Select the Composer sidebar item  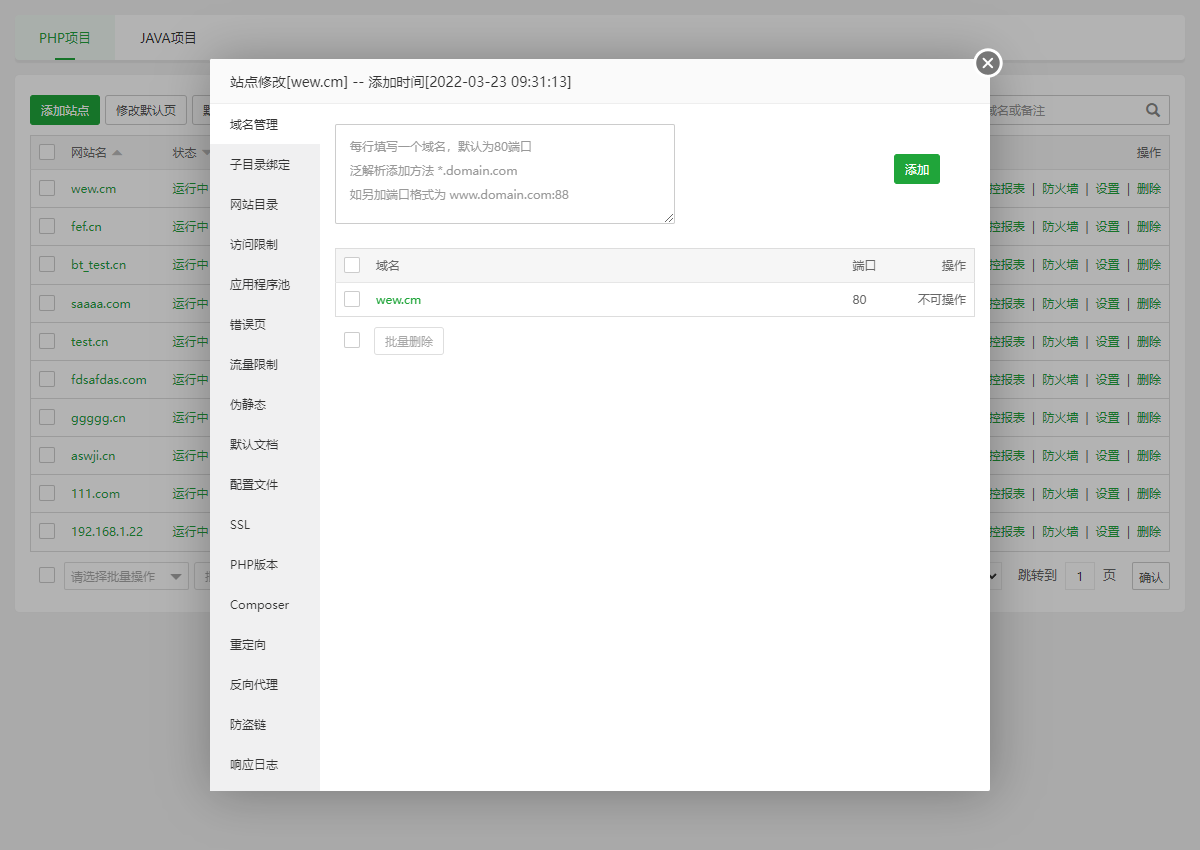259,605
